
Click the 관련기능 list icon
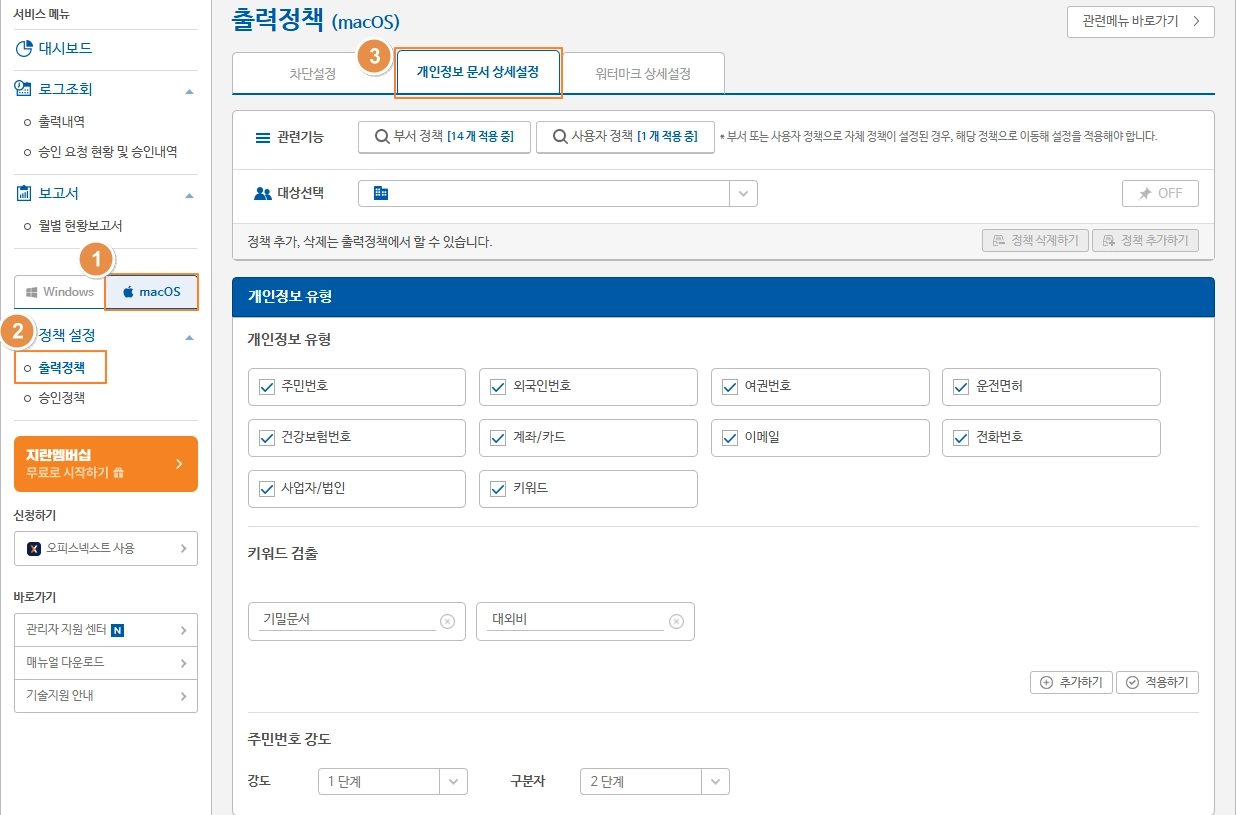261,137
